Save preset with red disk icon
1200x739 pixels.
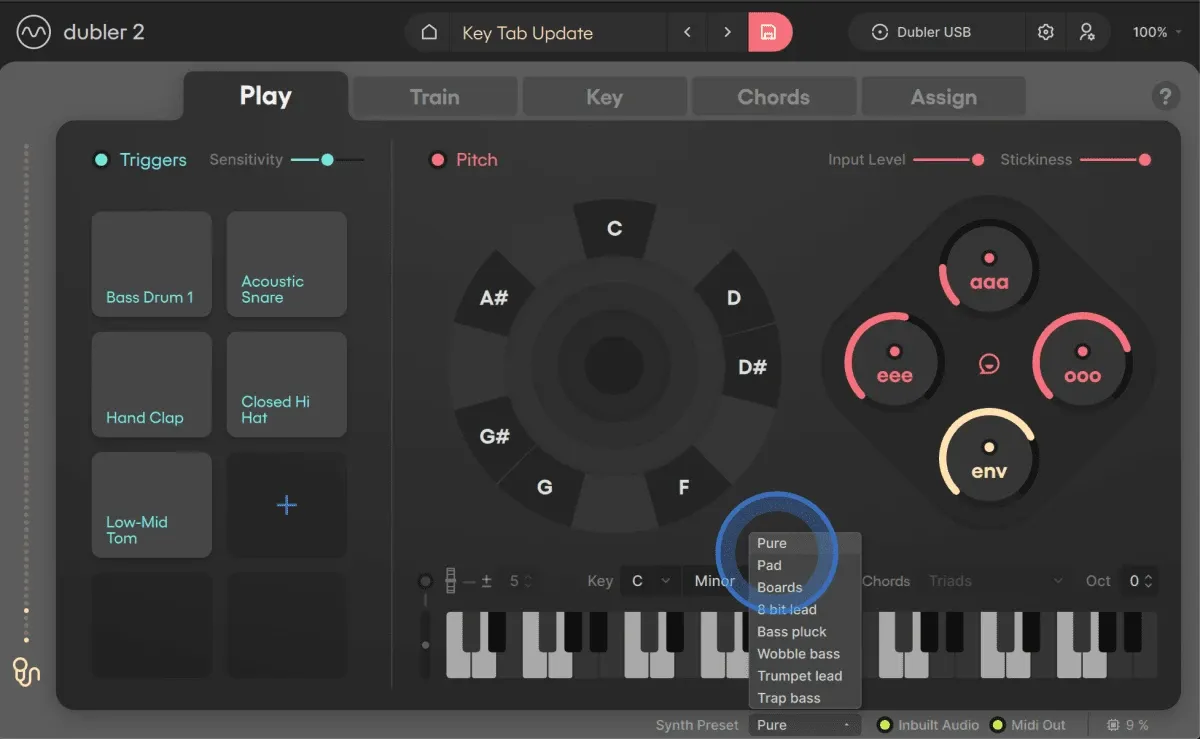pos(769,32)
